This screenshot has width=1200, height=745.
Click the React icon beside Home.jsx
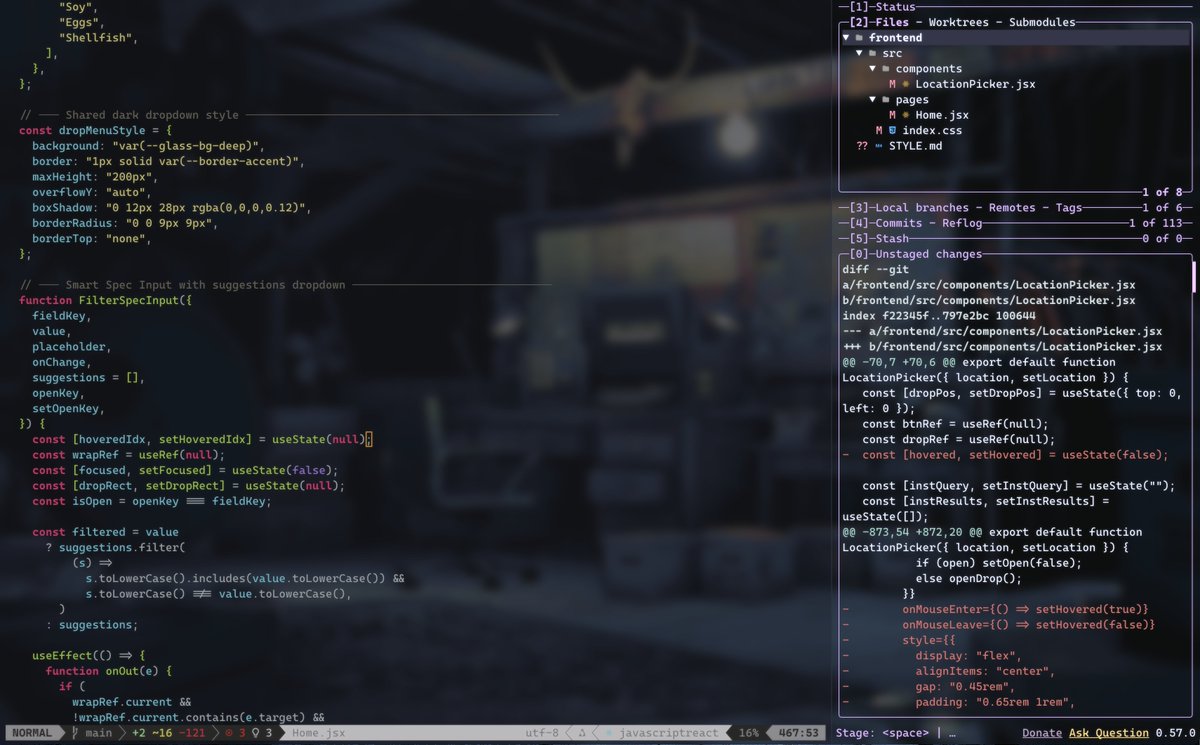pyautogui.click(x=906, y=115)
